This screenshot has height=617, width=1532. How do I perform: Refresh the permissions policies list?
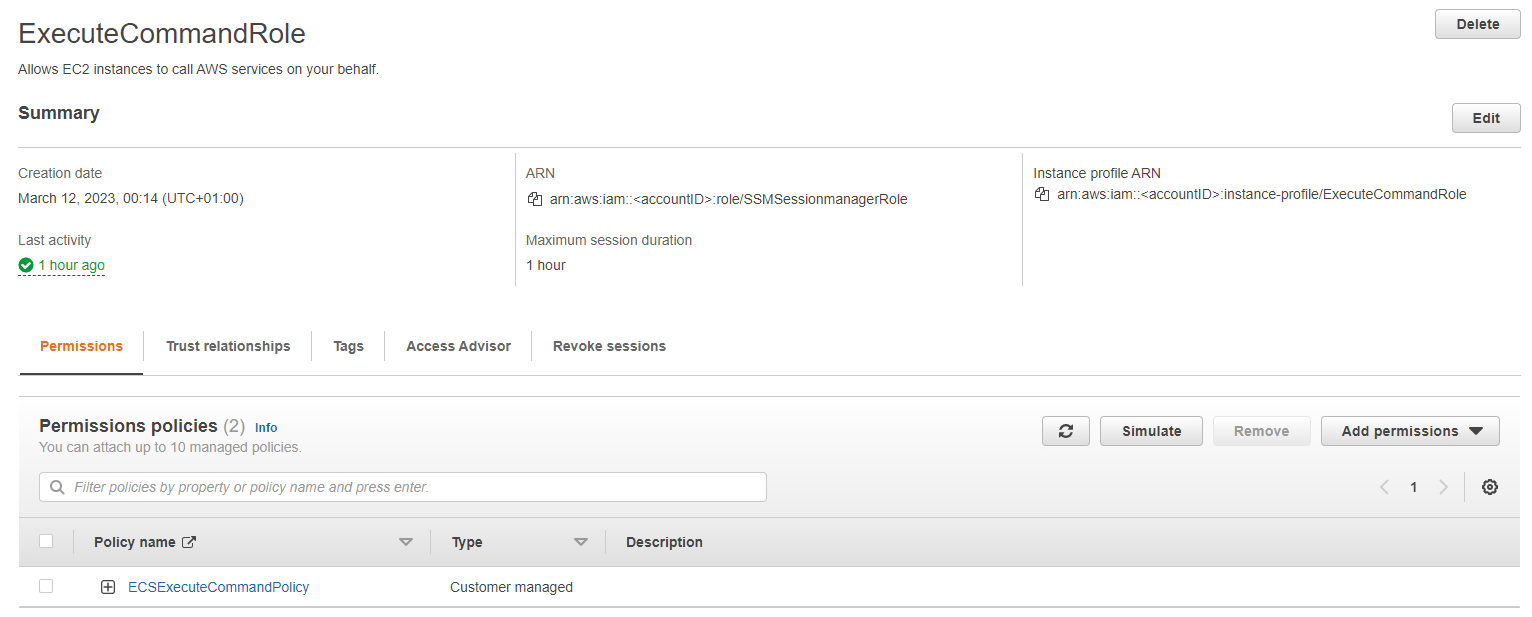coord(1066,431)
